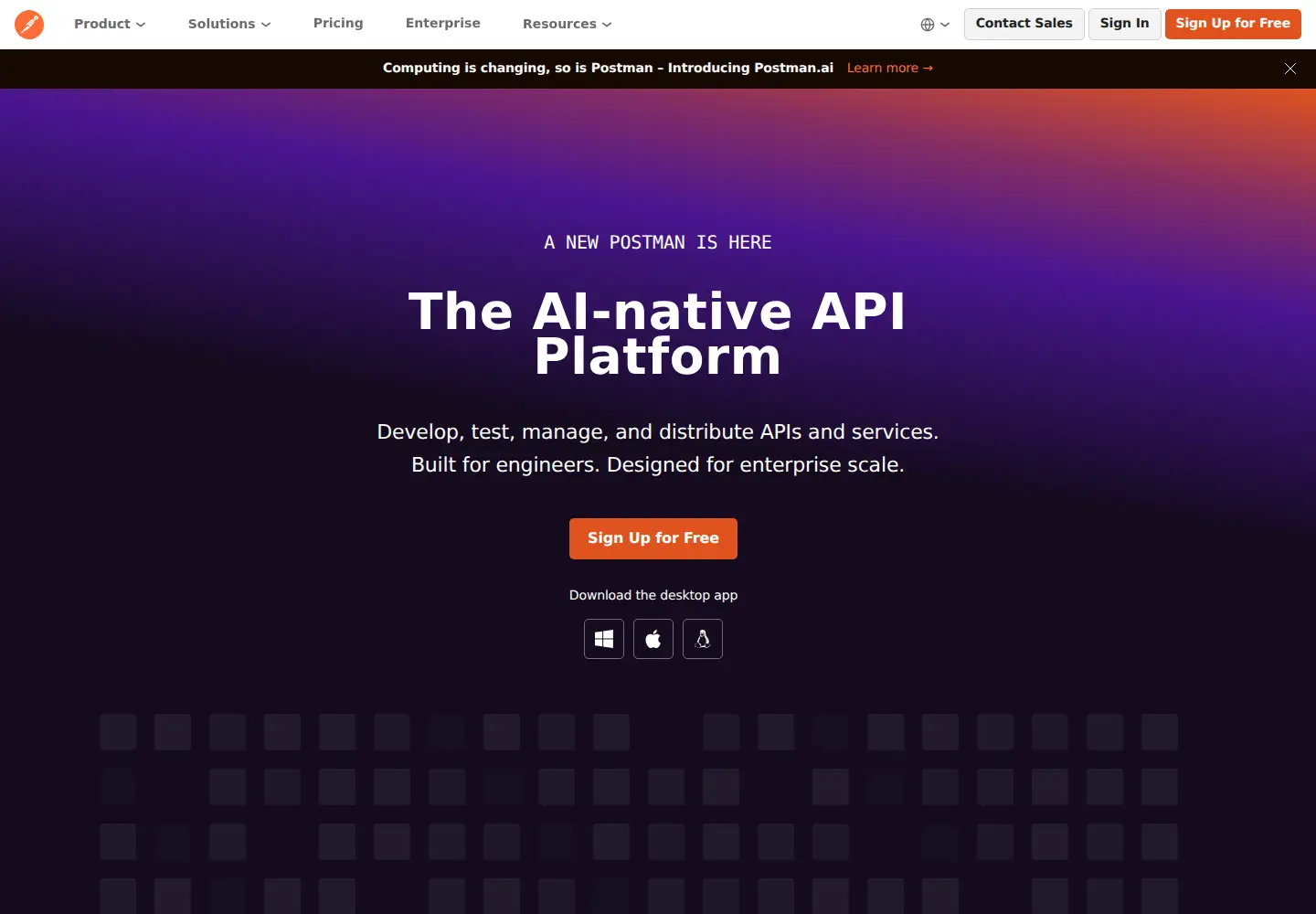Click the 'A NEW POSTMAN IS HERE' text
Image resolution: width=1316 pixels, height=914 pixels.
(658, 242)
